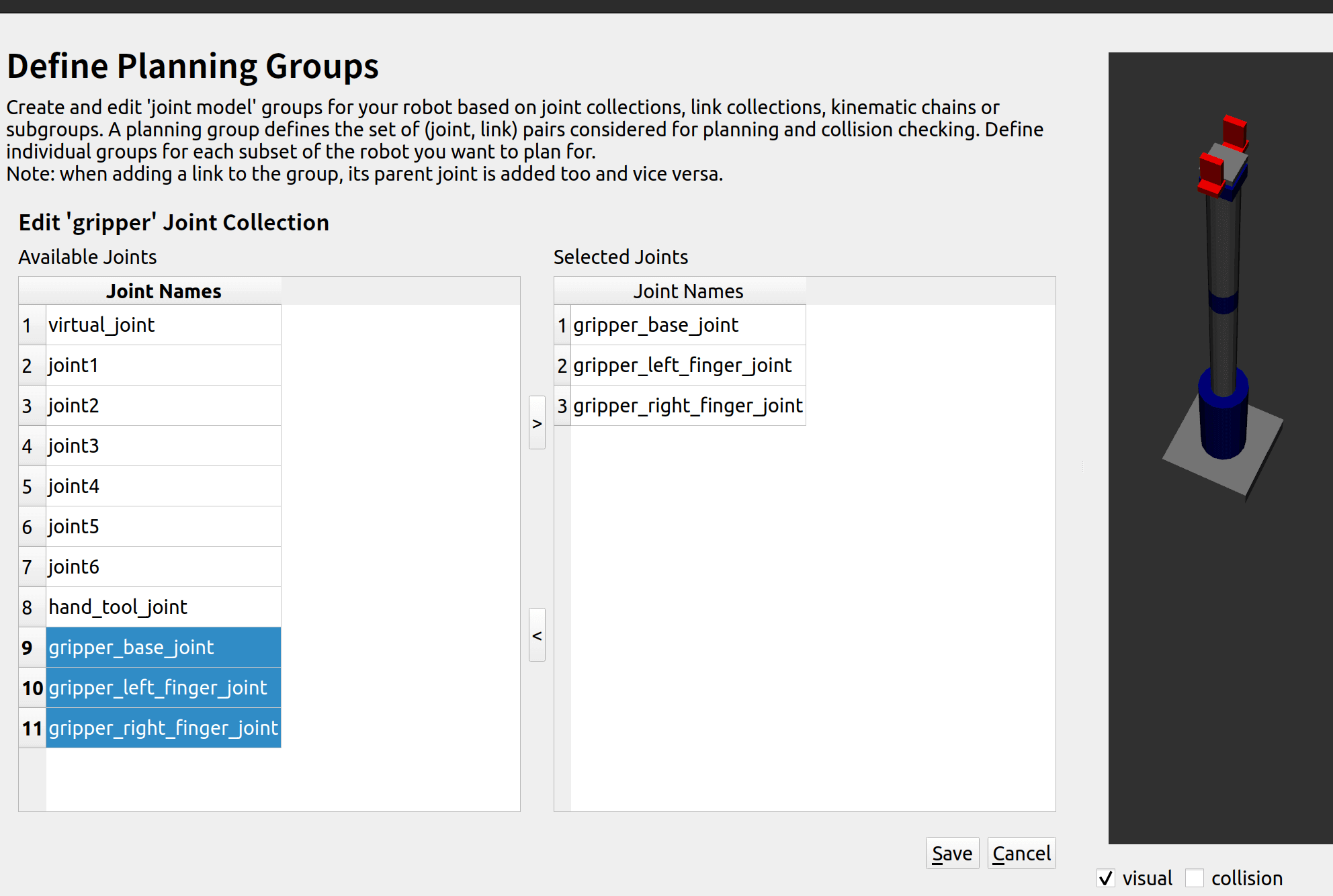
Task: Click Available Joints 'Joint Names' column header
Action: point(163,291)
